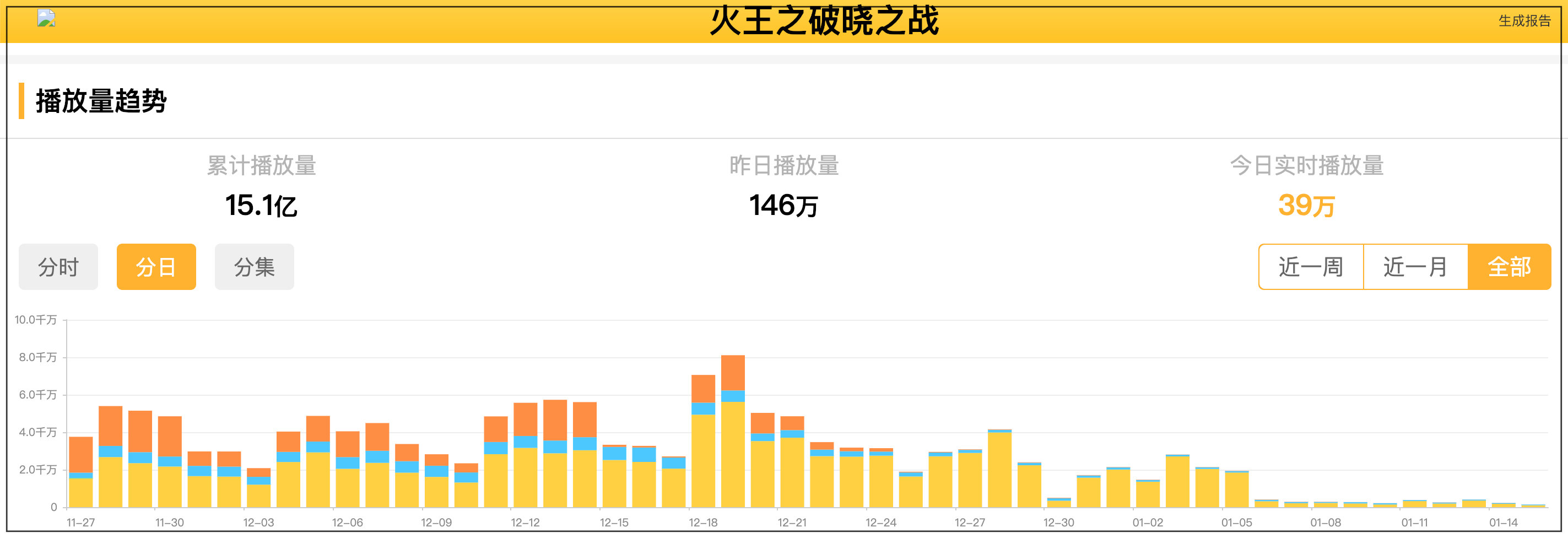Click the broken image icon in header
The height and width of the screenshot is (538, 1568).
pyautogui.click(x=46, y=18)
